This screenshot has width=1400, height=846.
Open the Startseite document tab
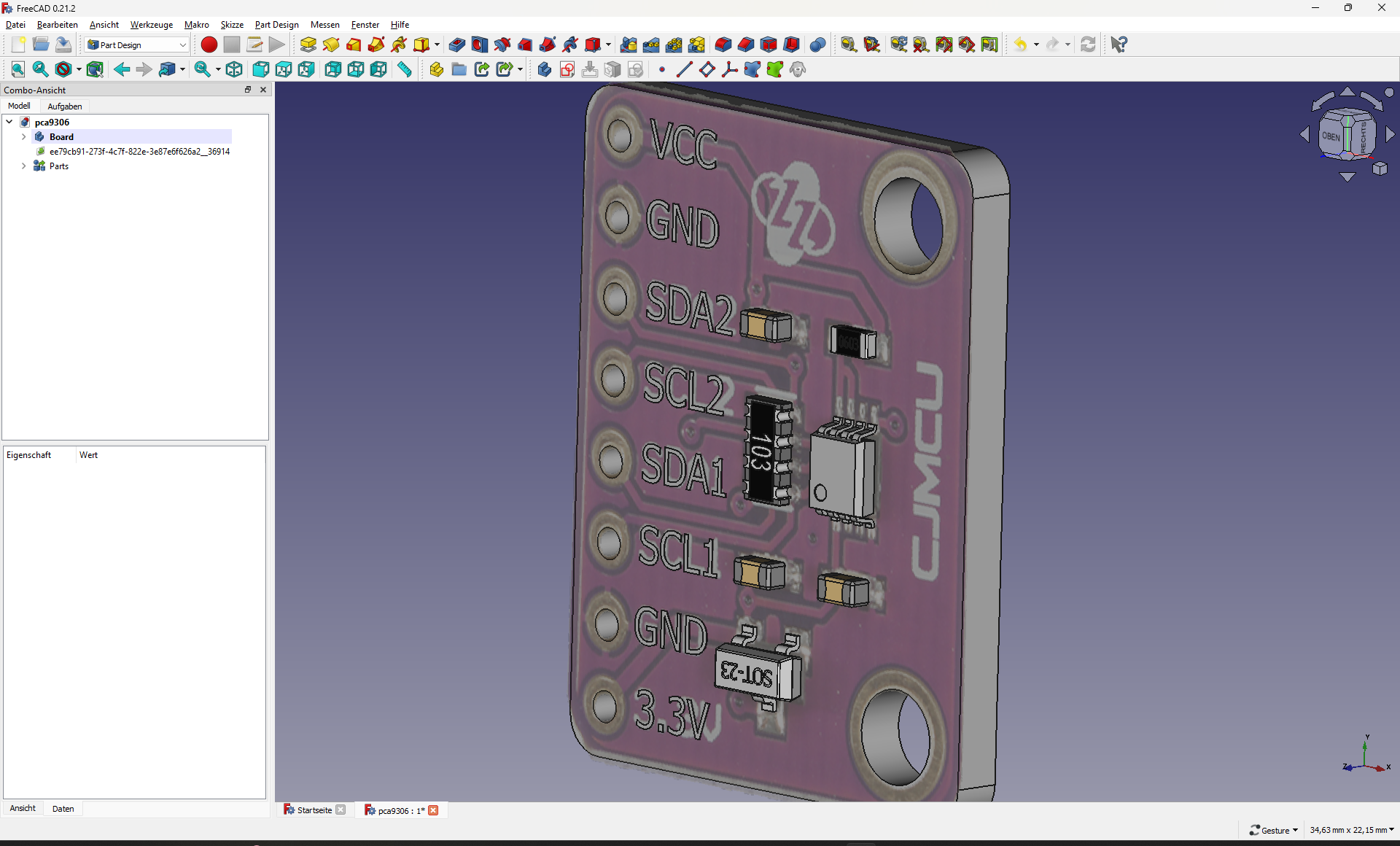coord(314,810)
